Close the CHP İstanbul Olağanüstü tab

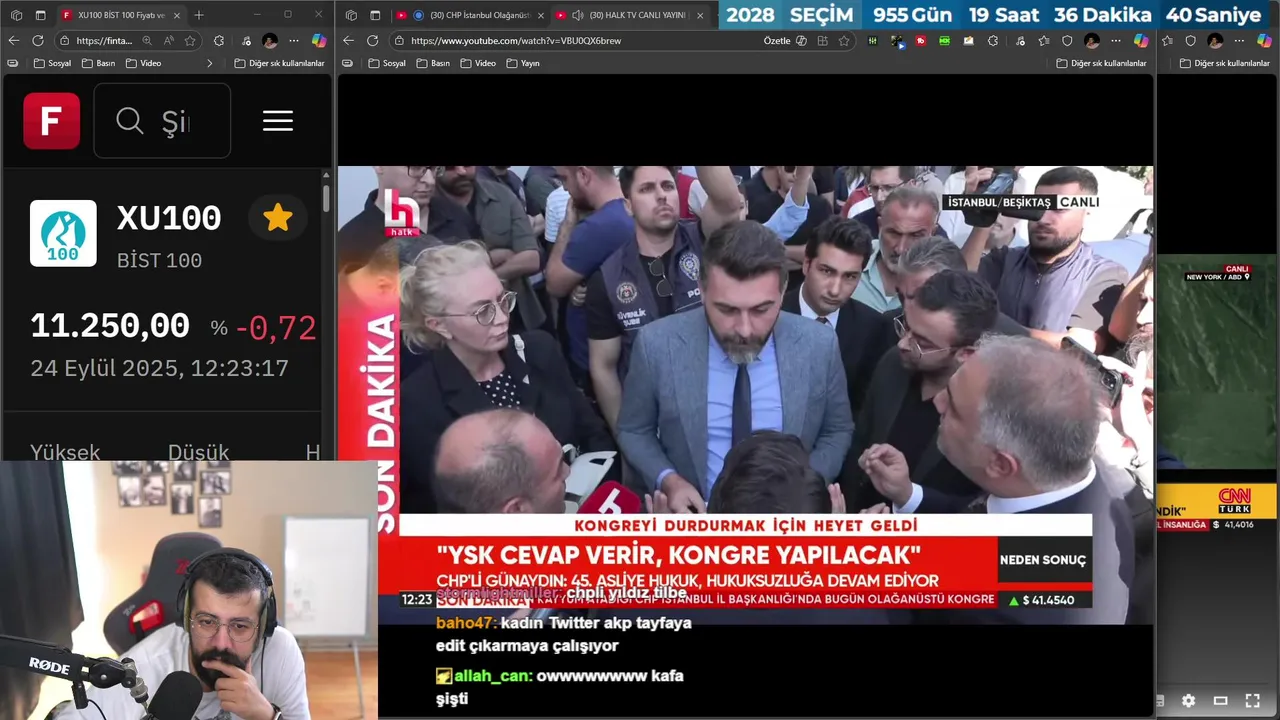tap(541, 15)
